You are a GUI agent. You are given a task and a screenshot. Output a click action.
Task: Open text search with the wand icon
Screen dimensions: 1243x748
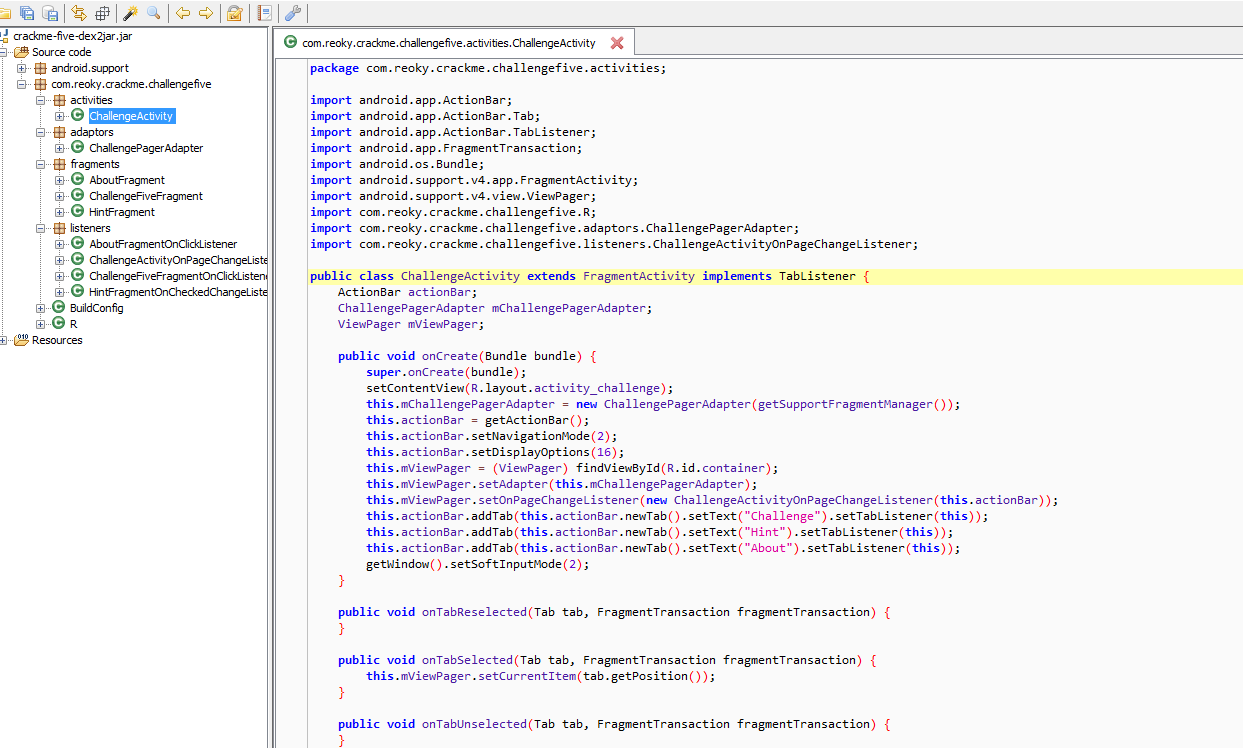tap(130, 13)
